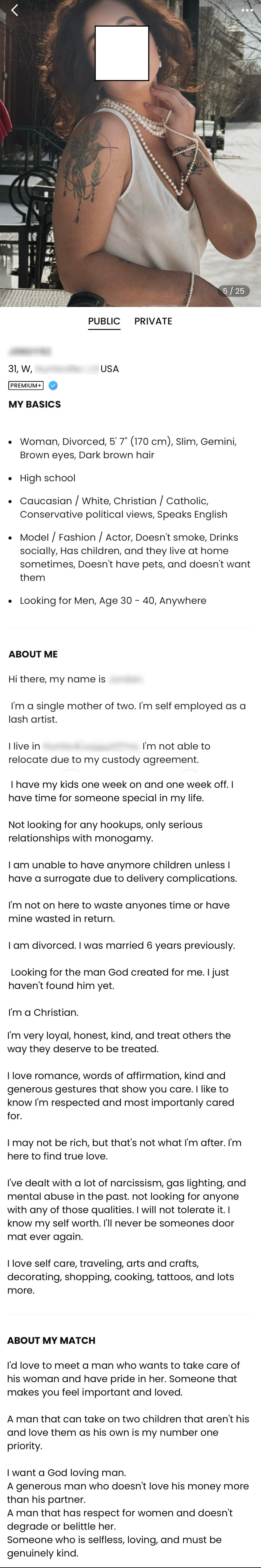The width and height of the screenshot is (261, 1568).
Task: Tap the age and location line ending in USA
Action: 63,369
